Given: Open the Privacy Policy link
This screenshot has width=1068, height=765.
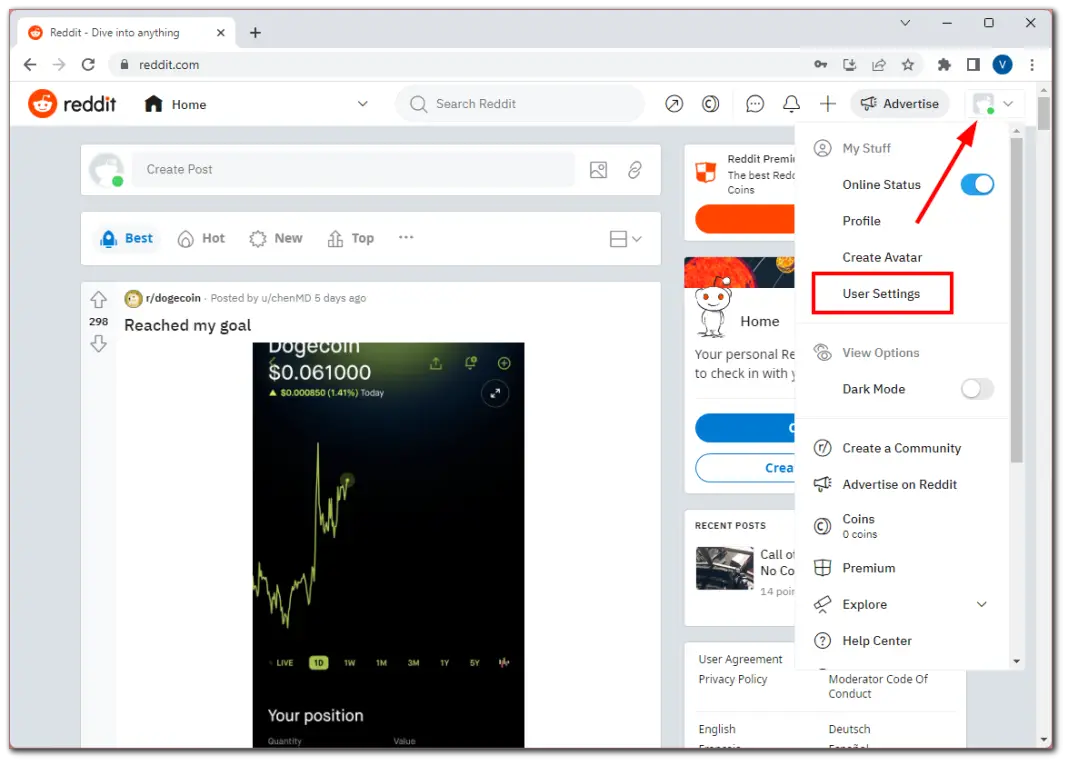Looking at the screenshot, I should (x=733, y=679).
